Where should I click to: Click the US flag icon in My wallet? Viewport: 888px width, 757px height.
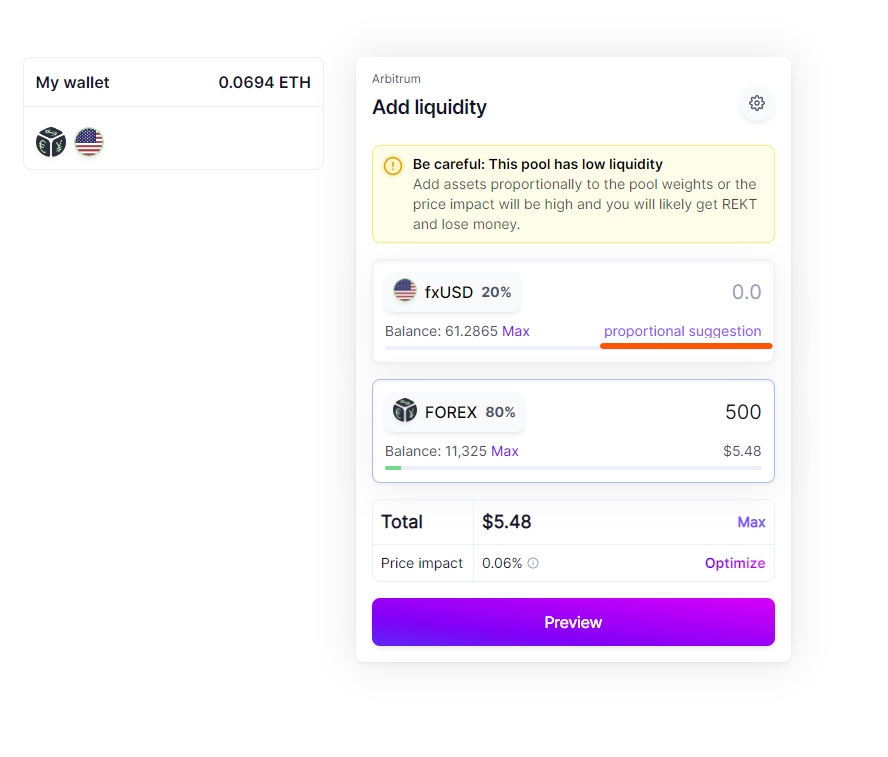(x=89, y=142)
